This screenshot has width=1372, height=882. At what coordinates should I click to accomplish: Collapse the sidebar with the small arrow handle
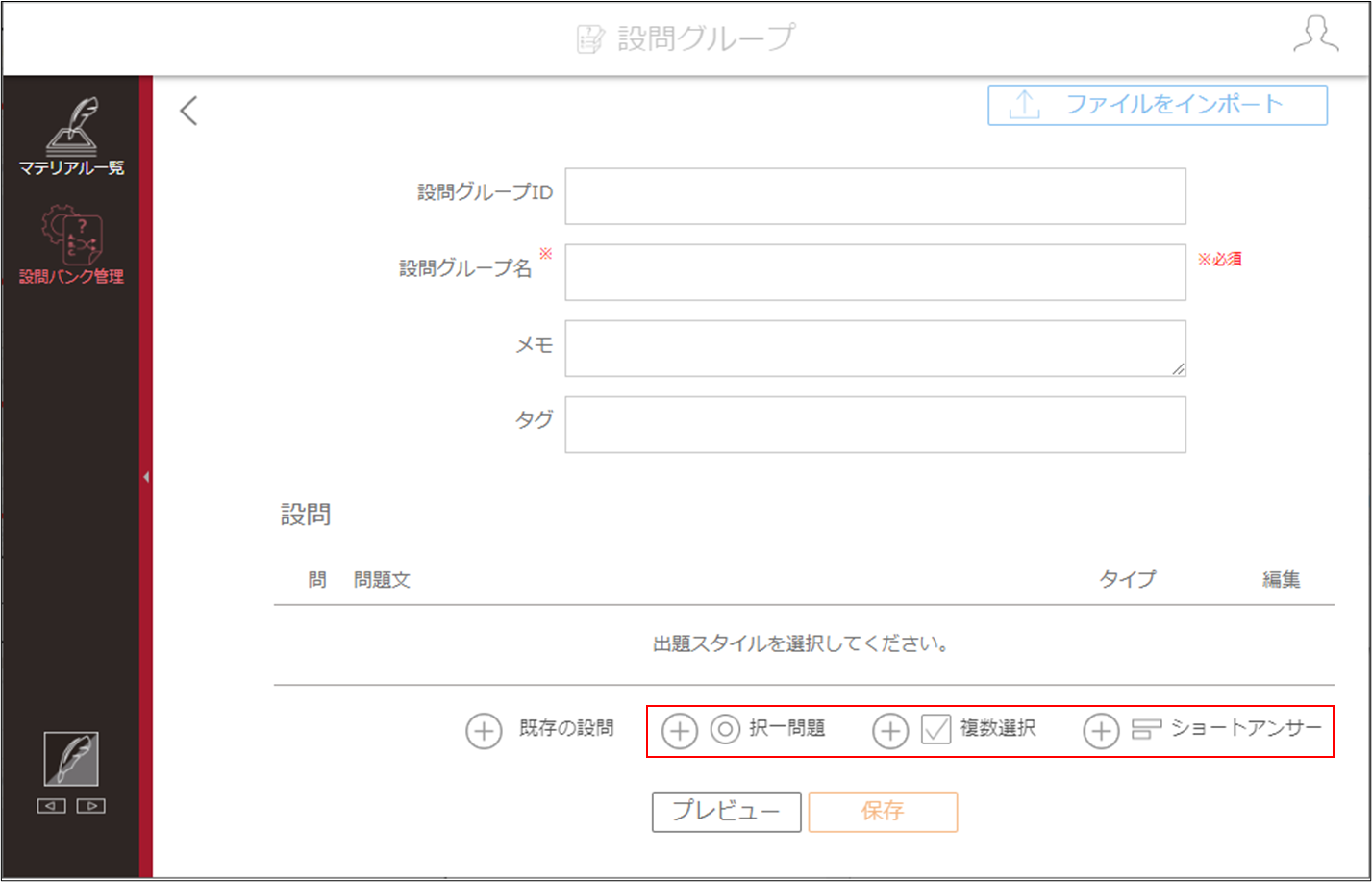[146, 477]
